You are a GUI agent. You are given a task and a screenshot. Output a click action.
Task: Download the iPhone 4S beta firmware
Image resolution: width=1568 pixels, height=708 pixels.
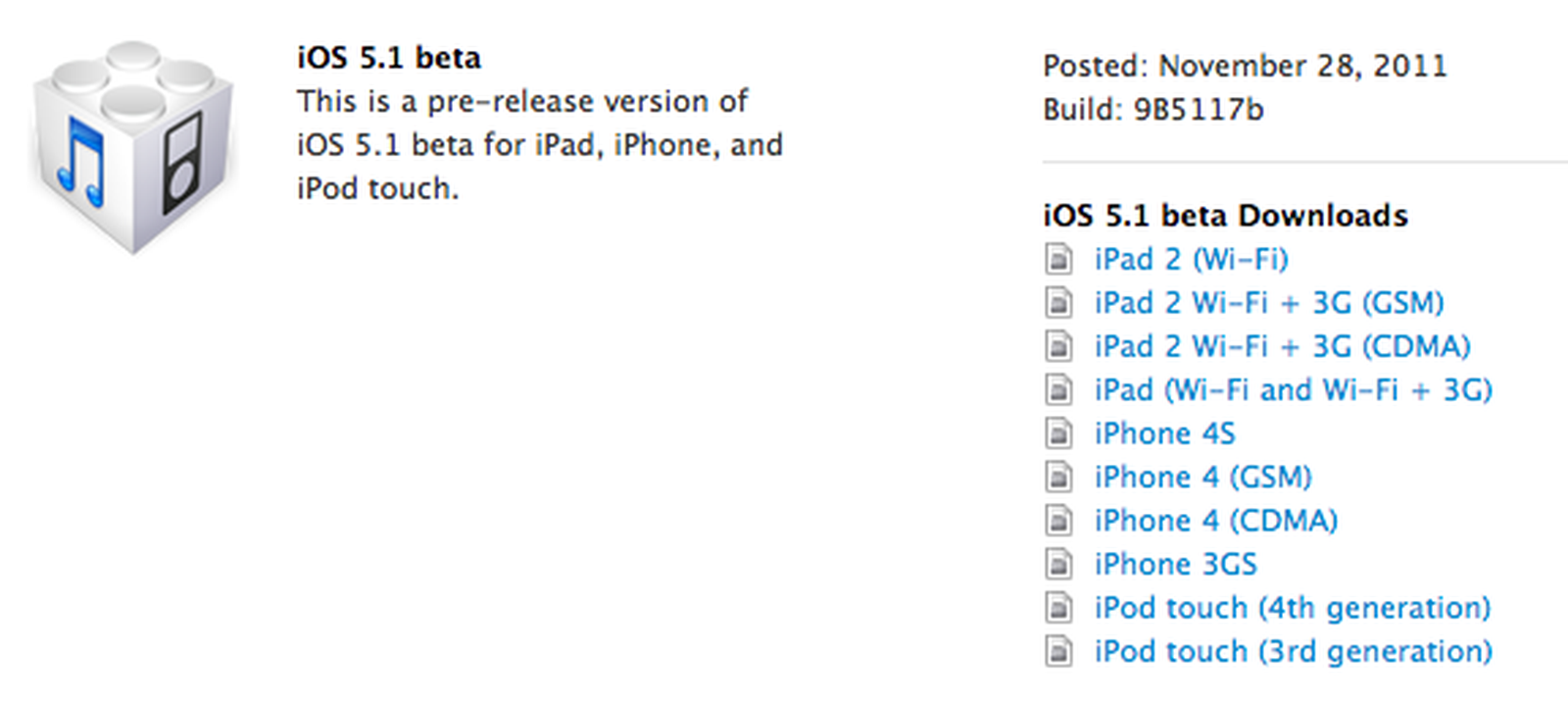1164,432
